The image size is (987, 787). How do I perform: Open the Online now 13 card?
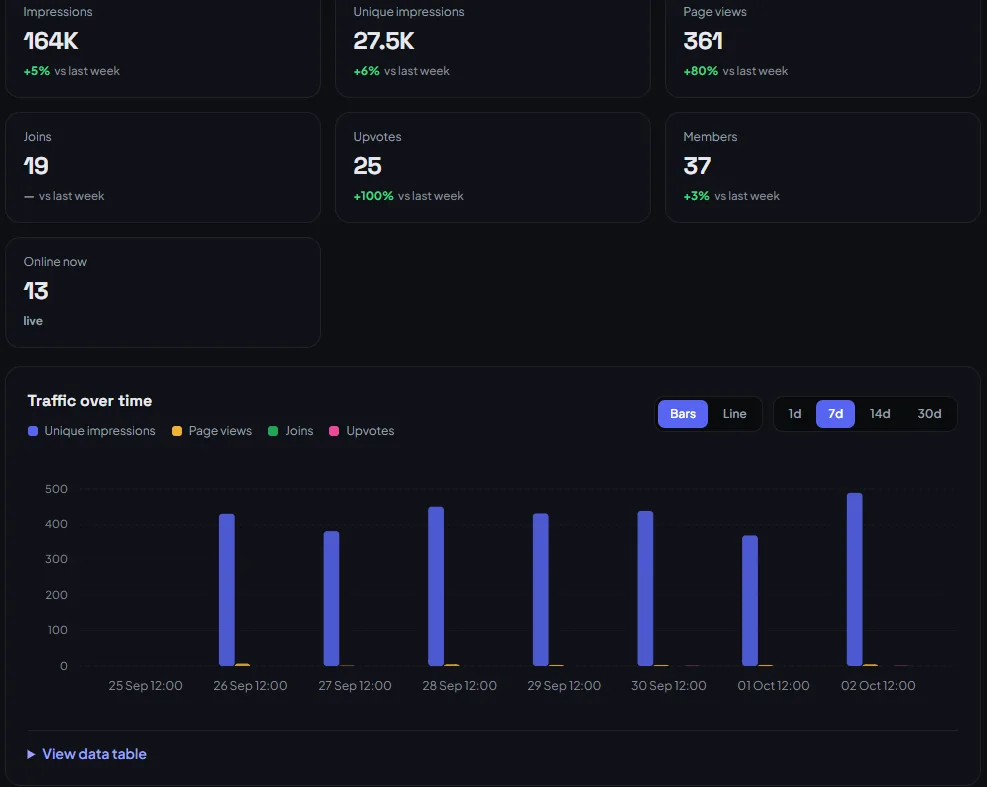[163, 292]
